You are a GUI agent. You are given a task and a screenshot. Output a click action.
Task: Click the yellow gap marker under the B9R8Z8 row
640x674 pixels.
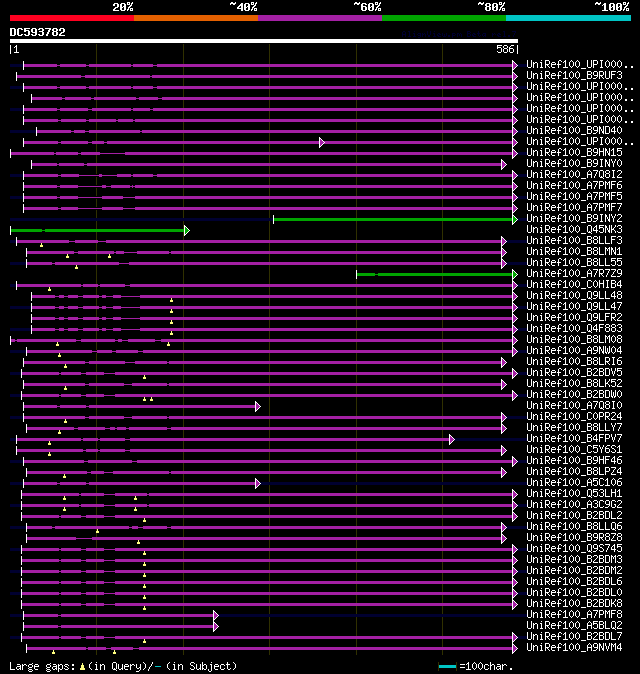tap(138, 542)
